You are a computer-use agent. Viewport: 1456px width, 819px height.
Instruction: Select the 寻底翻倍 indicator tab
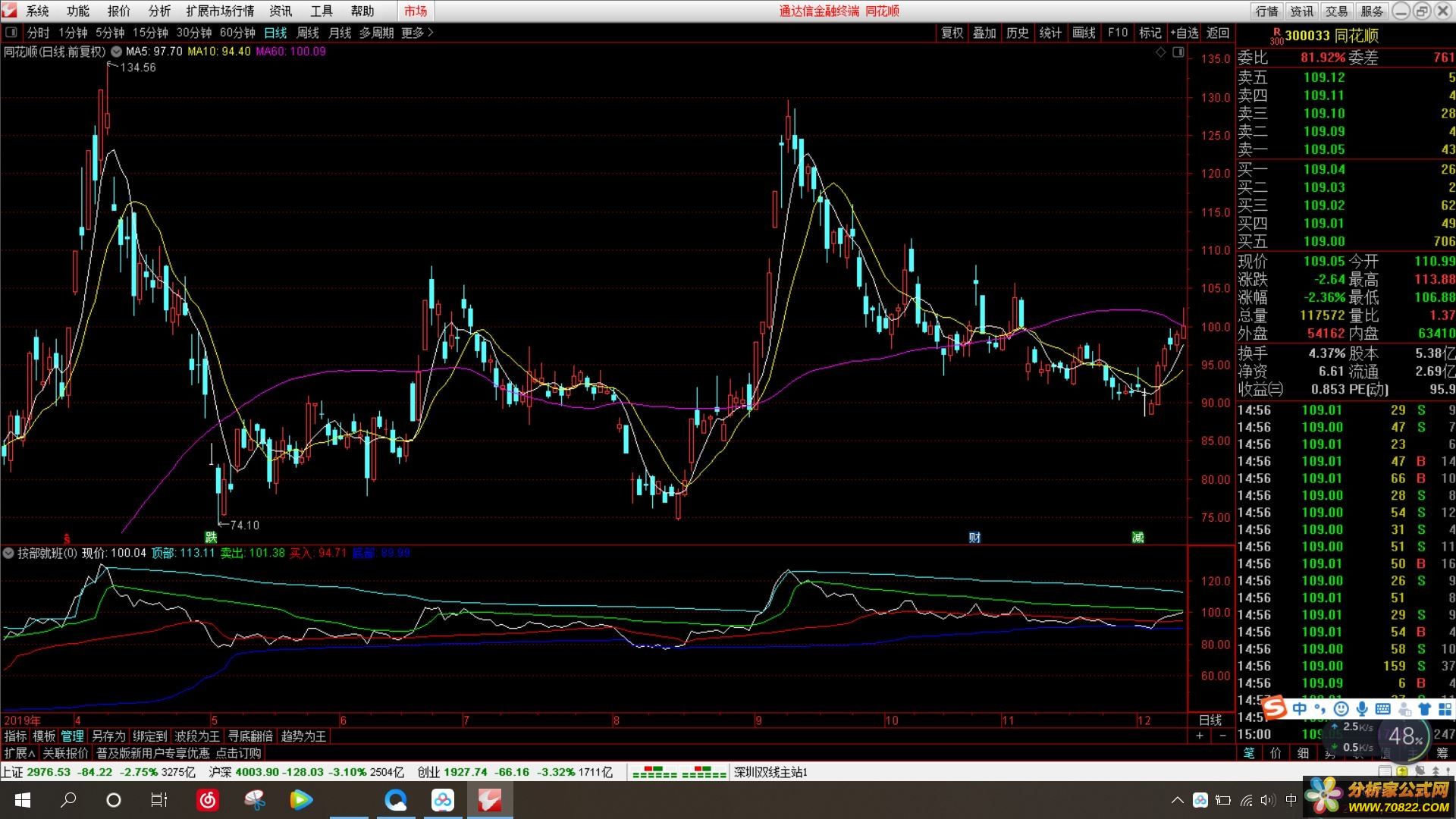point(250,736)
